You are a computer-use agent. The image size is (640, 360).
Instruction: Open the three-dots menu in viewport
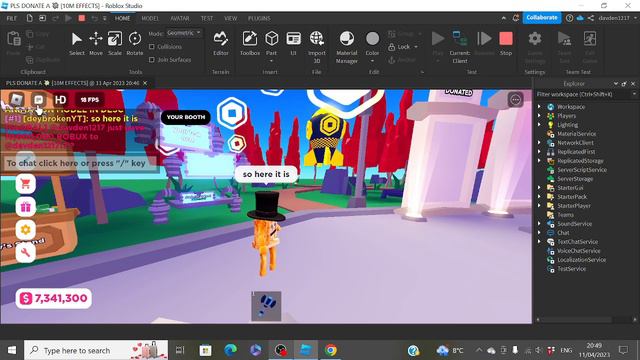tap(515, 100)
